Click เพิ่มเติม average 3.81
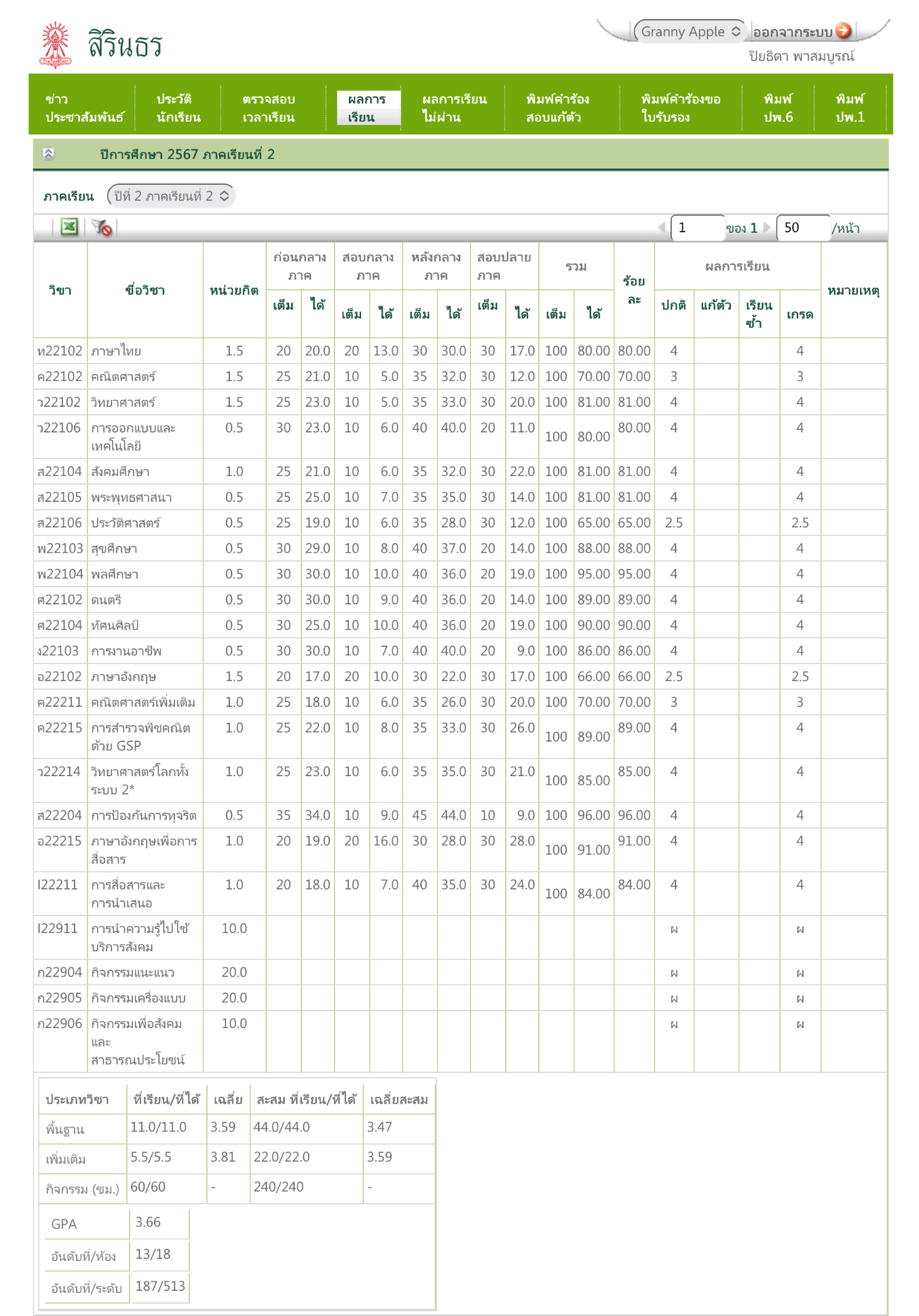Image resolution: width=919 pixels, height=1316 pixels. tap(223, 1157)
